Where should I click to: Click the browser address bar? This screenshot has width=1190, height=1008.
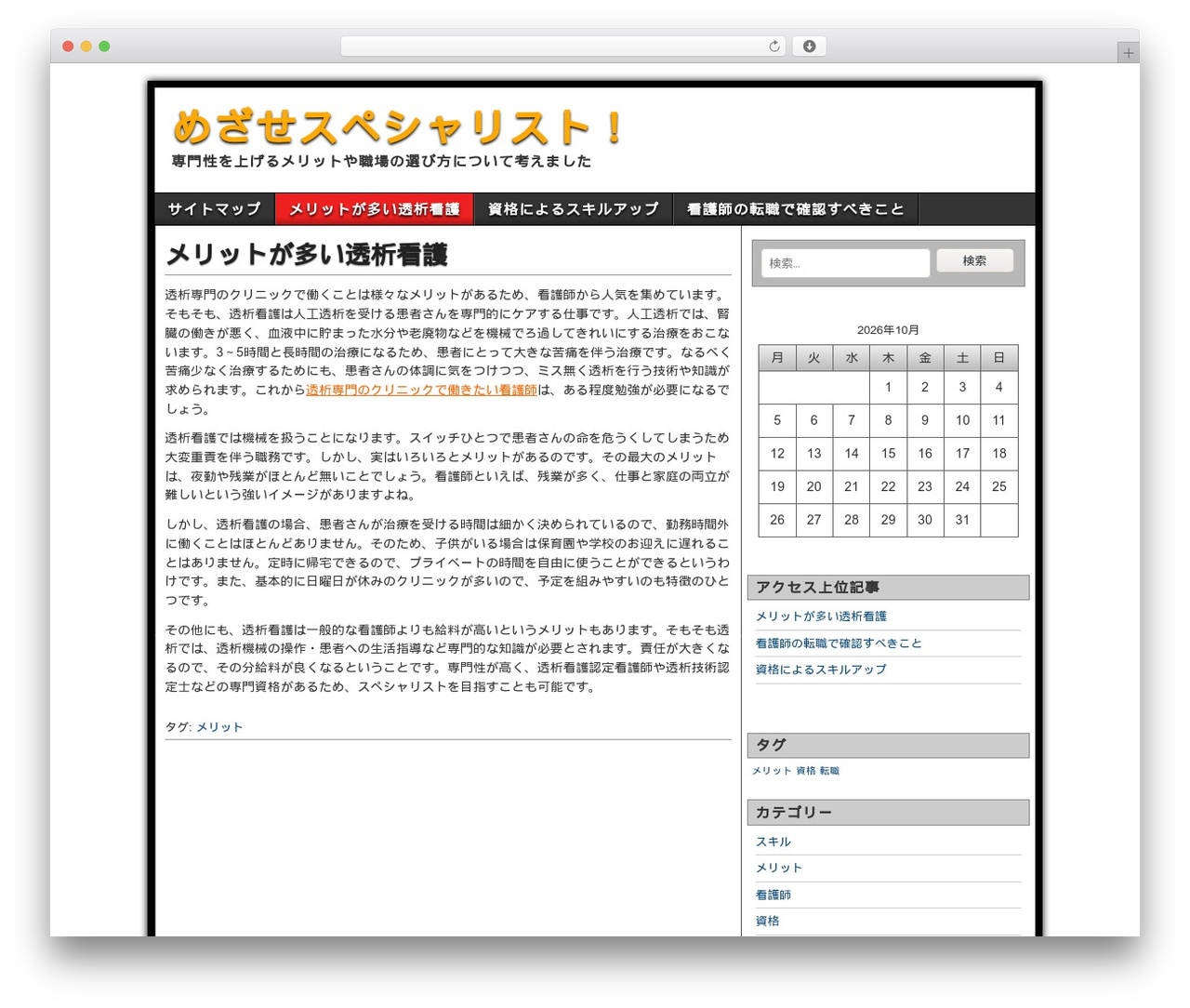point(562,46)
